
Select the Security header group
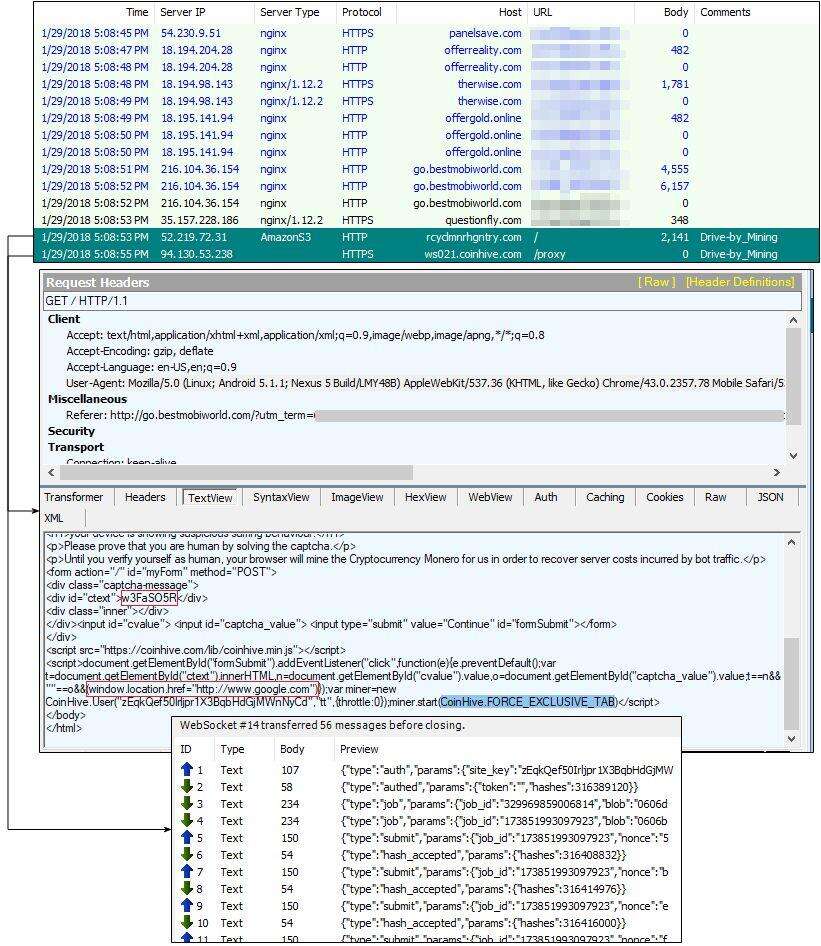[x=71, y=431]
